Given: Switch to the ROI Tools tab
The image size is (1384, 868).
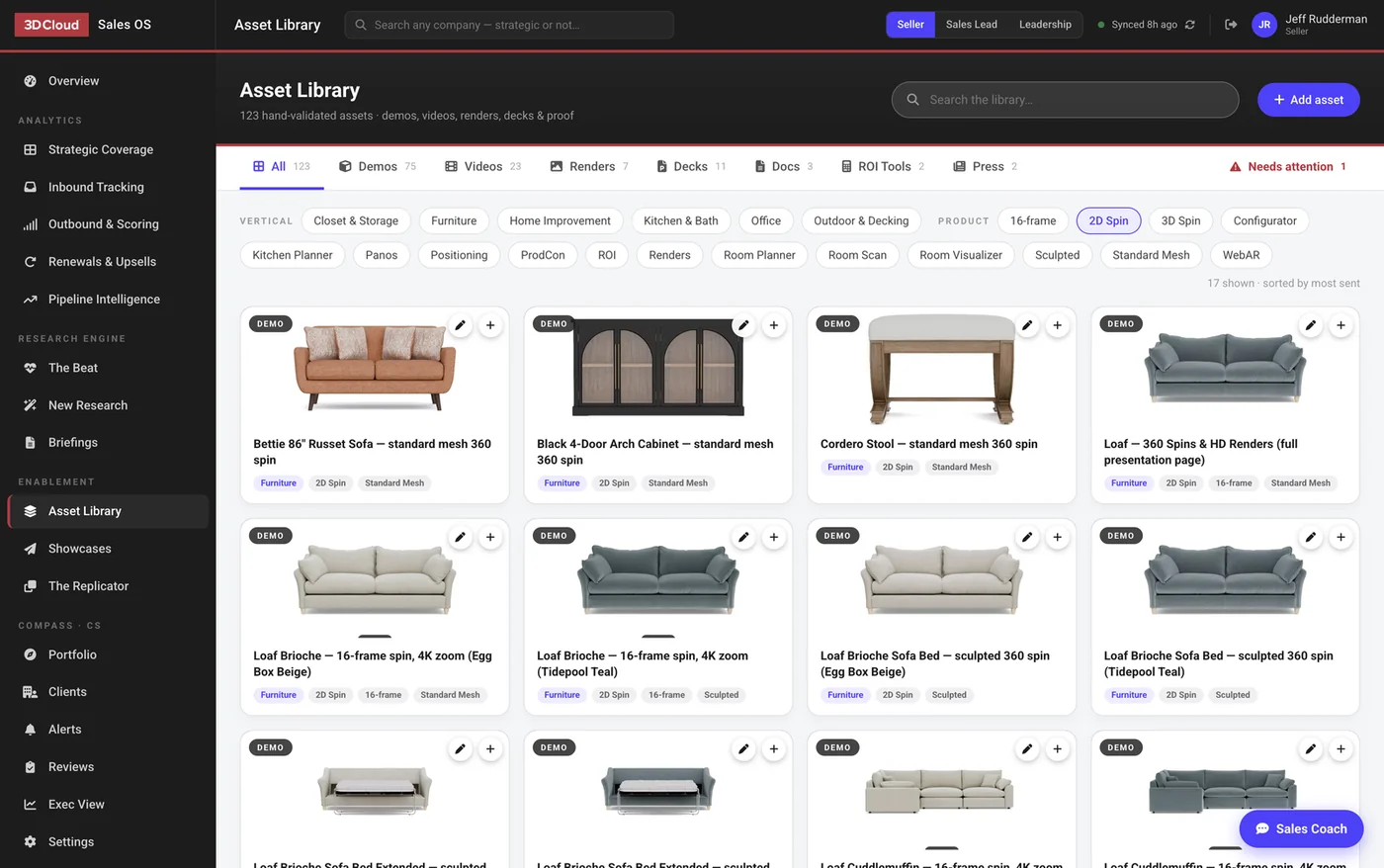Looking at the screenshot, I should click(883, 167).
